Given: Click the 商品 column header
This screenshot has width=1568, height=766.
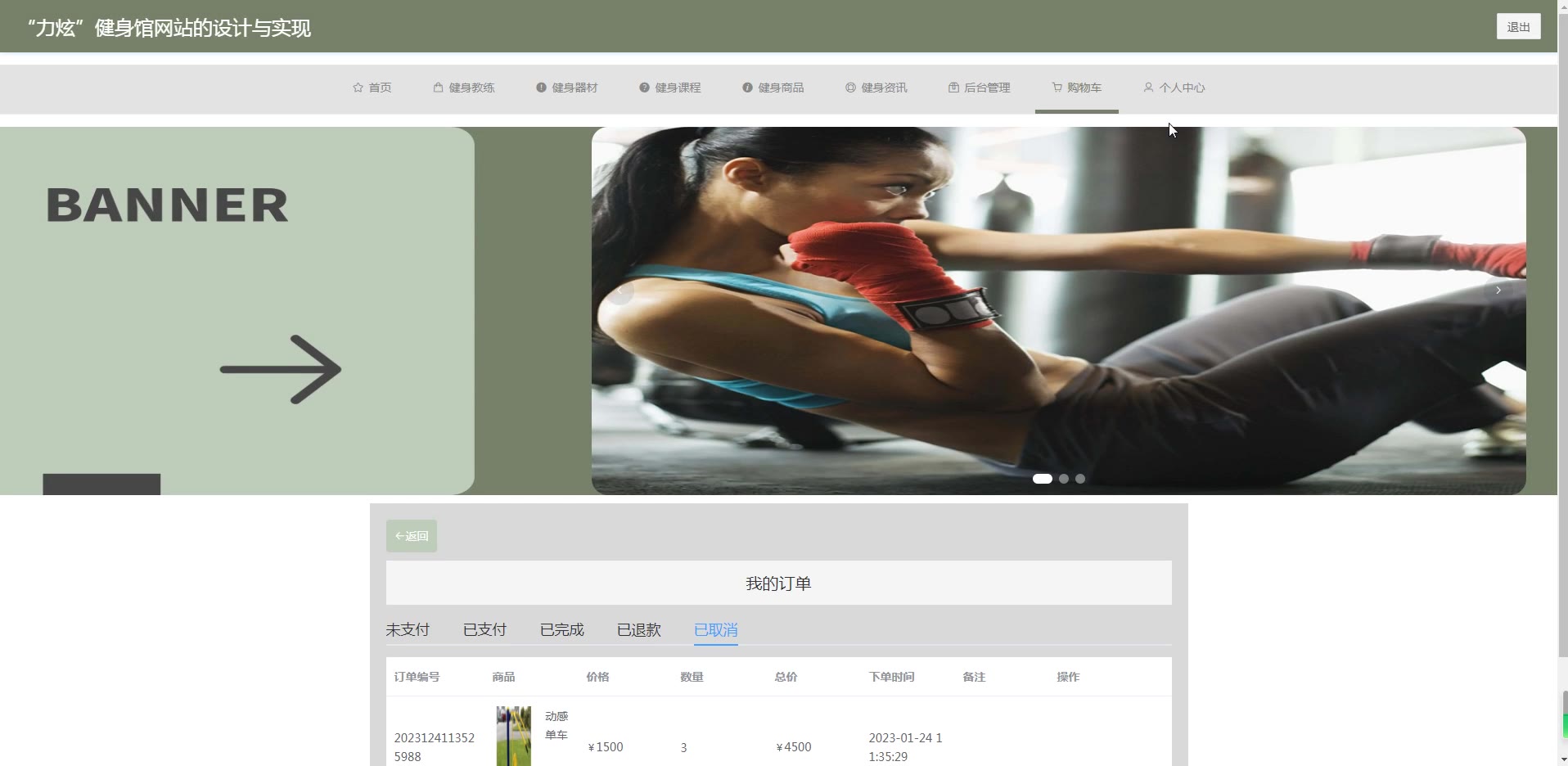Looking at the screenshot, I should 503,677.
